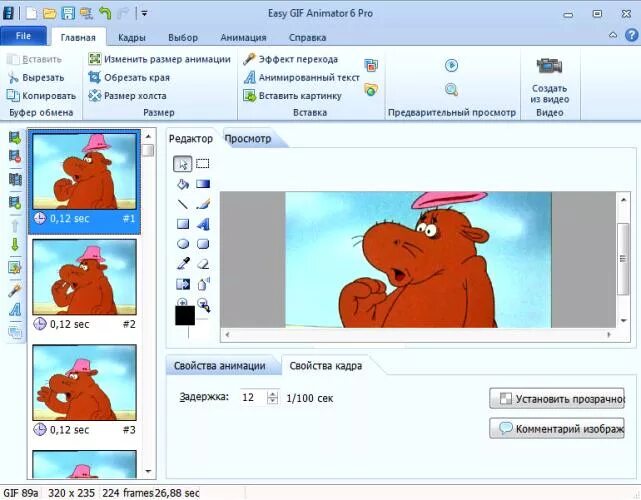The width and height of the screenshot is (641, 500).
Task: Select frame #3 thumbnail
Action: [84, 383]
